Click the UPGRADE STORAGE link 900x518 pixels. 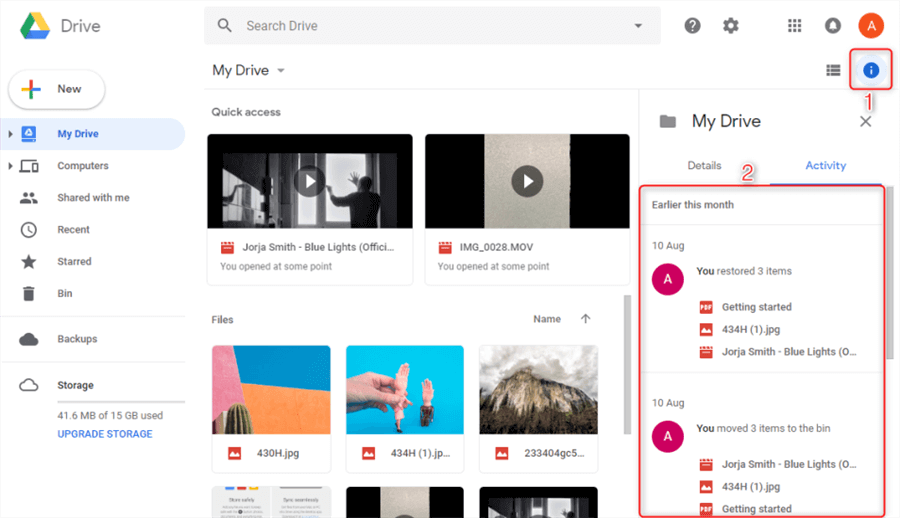pyautogui.click(x=105, y=434)
